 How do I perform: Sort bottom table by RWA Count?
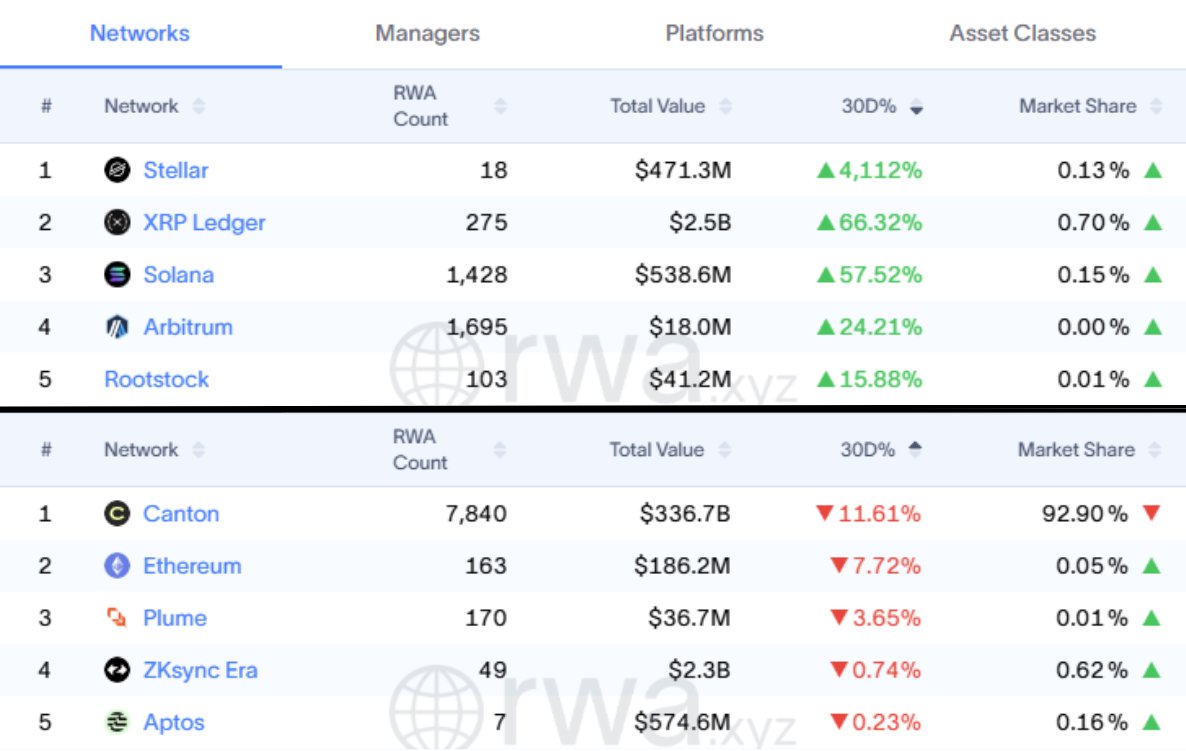[499, 450]
